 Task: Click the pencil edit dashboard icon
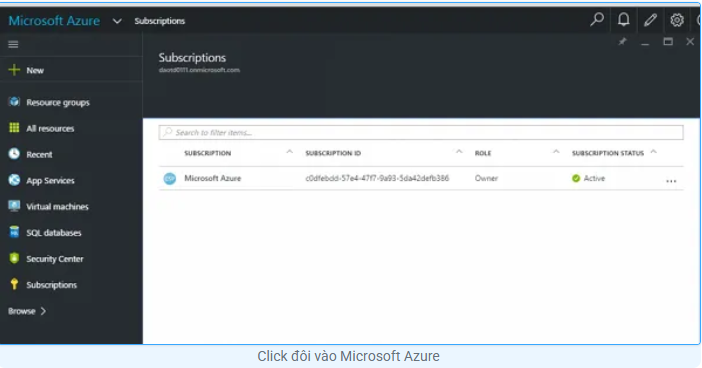pos(650,20)
